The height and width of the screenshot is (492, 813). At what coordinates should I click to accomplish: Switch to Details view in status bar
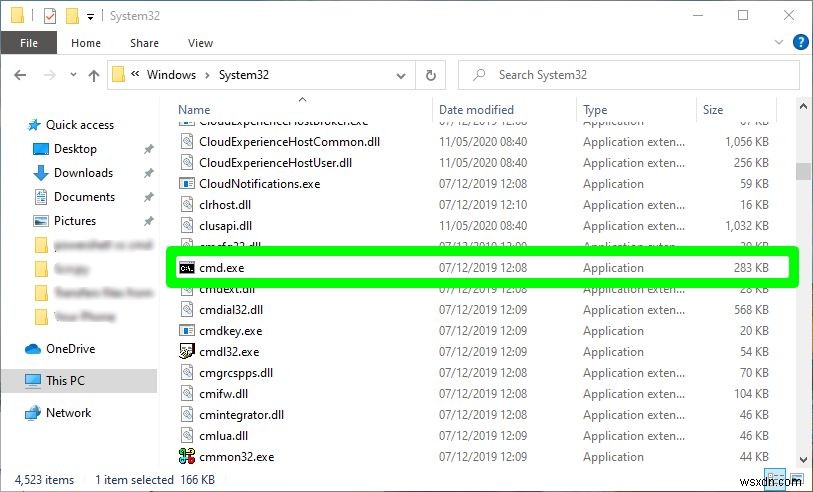click(x=776, y=479)
